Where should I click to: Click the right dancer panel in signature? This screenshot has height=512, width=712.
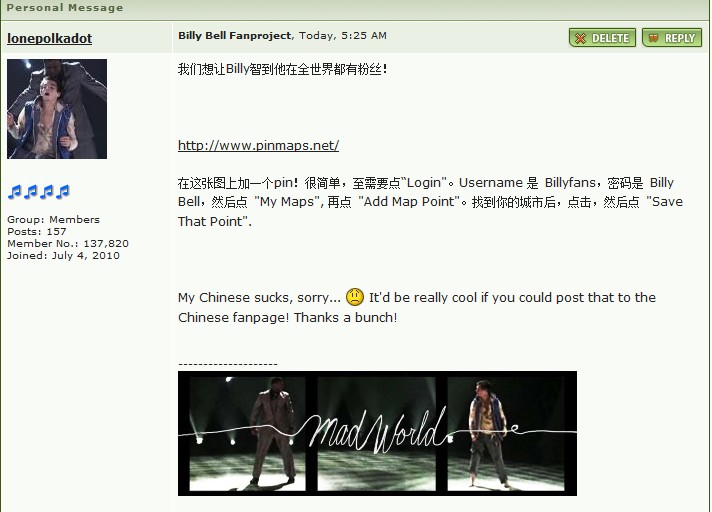[505, 433]
